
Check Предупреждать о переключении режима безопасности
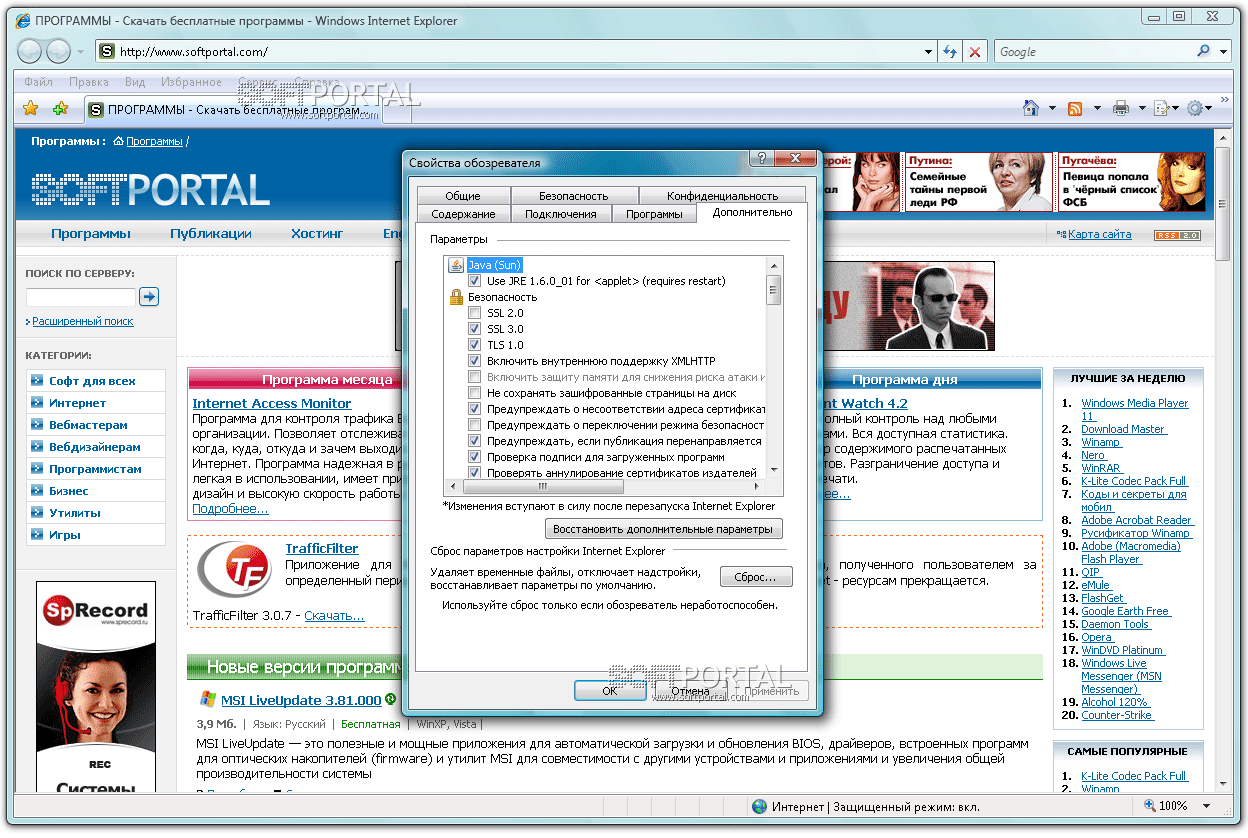pos(475,425)
